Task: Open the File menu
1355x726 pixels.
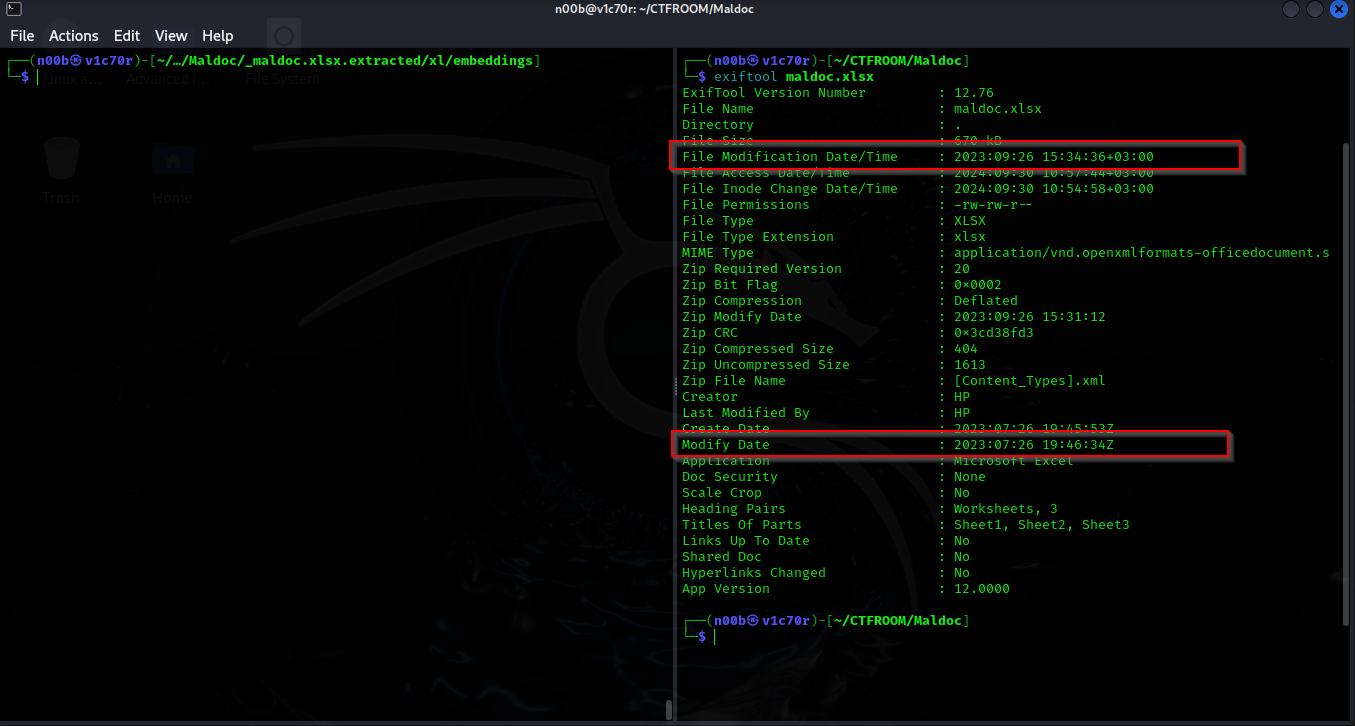Action: [22, 36]
